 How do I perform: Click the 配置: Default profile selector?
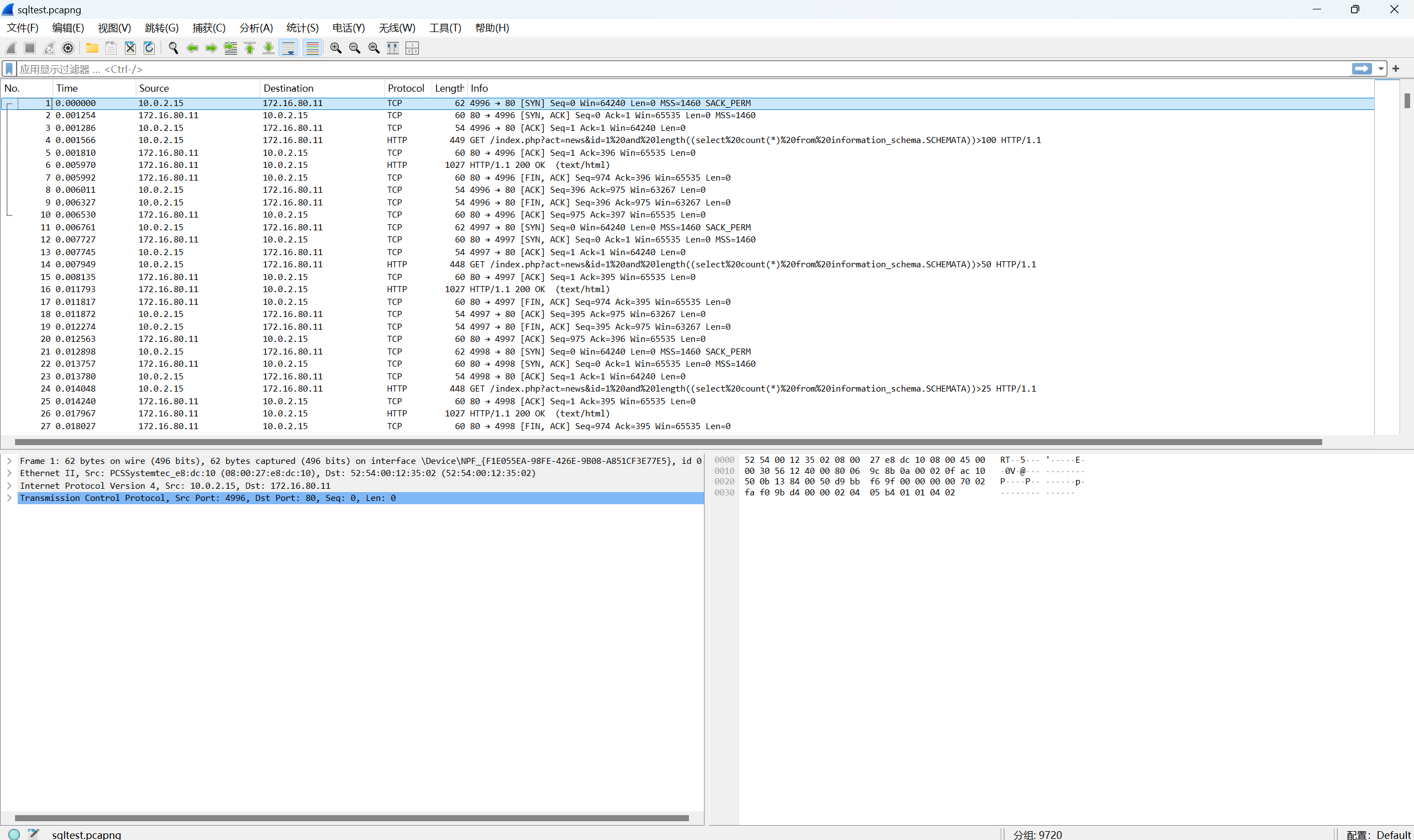coord(1378,834)
